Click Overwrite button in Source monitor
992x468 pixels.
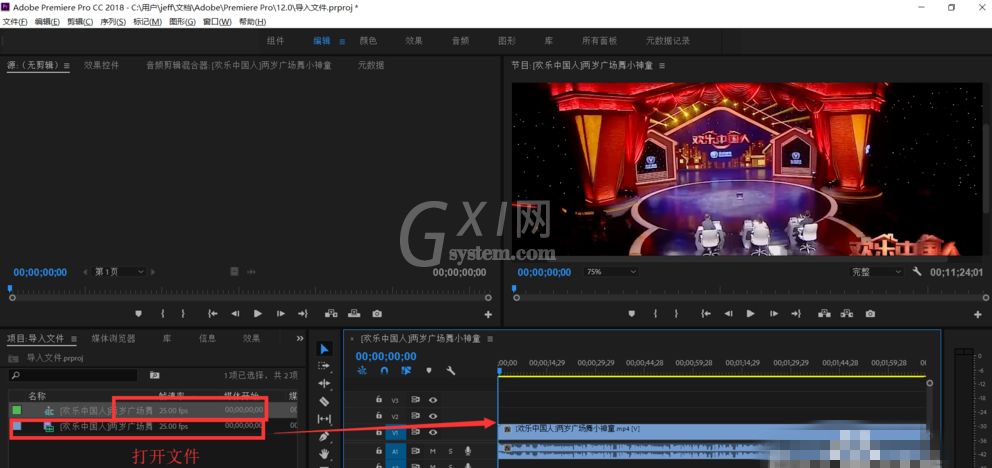[354, 314]
